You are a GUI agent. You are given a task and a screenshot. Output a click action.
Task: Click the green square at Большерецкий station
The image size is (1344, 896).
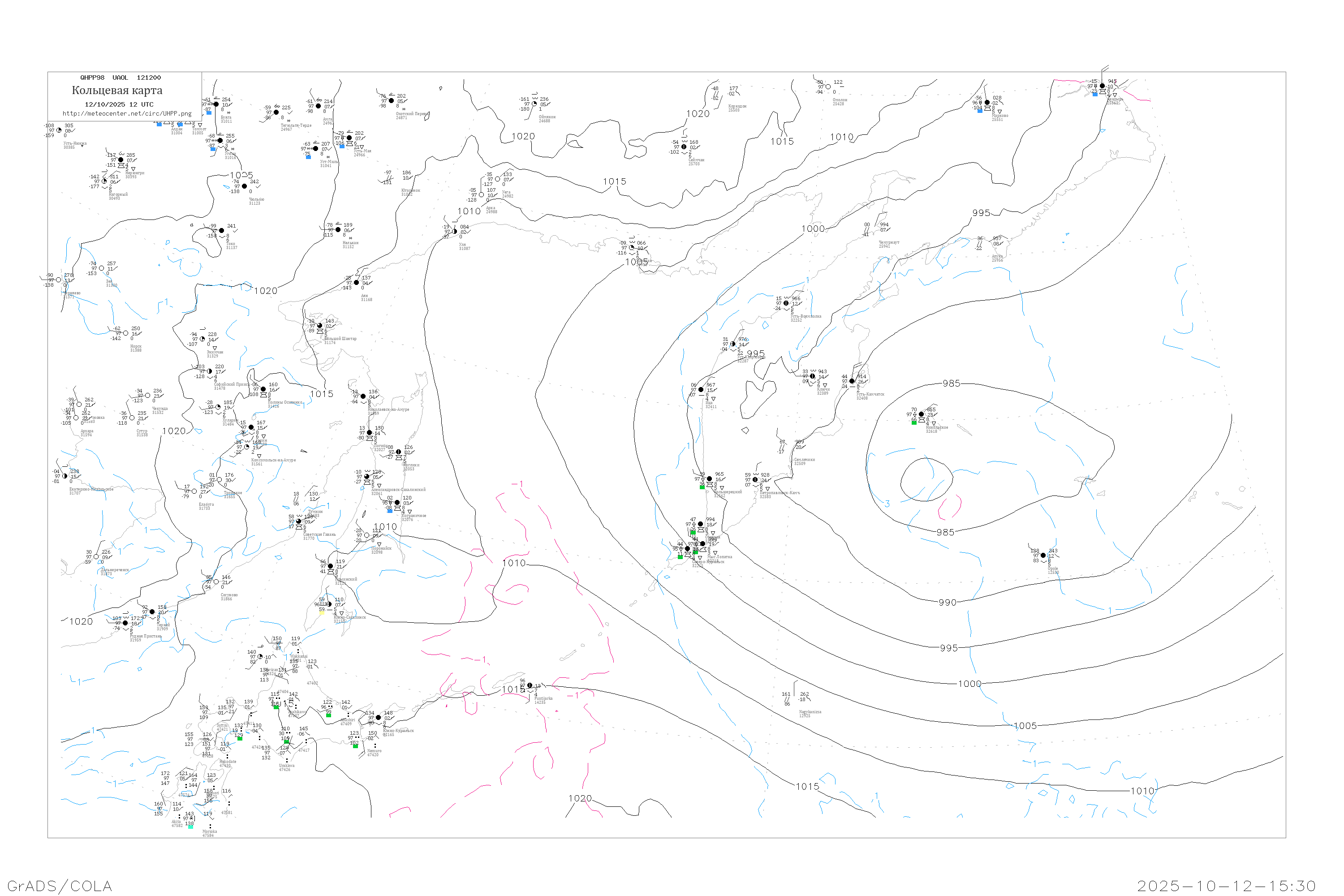[x=702, y=487]
